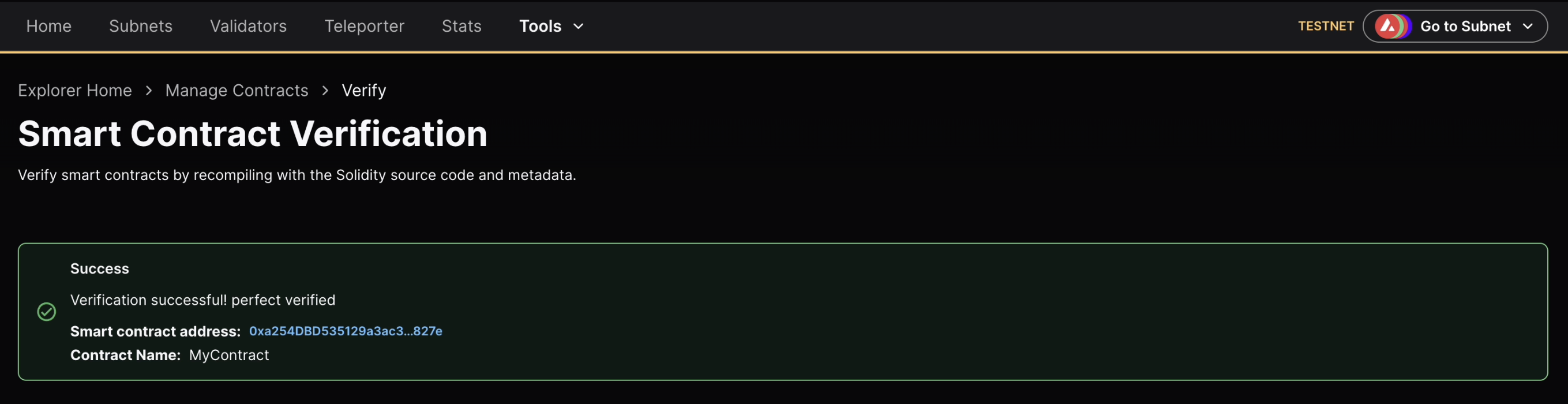View the Stats page

462,26
